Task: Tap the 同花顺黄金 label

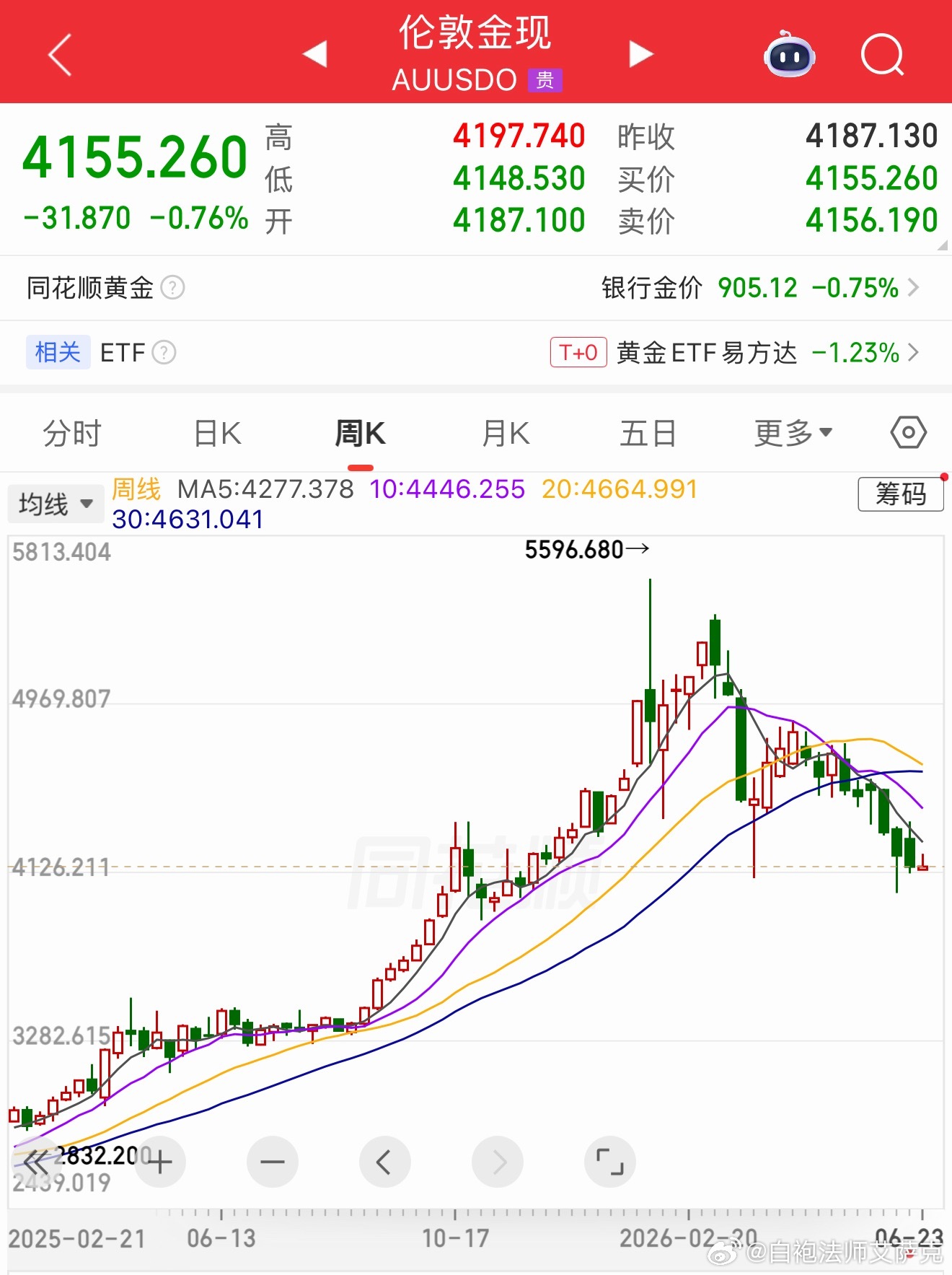Action: coord(90,288)
